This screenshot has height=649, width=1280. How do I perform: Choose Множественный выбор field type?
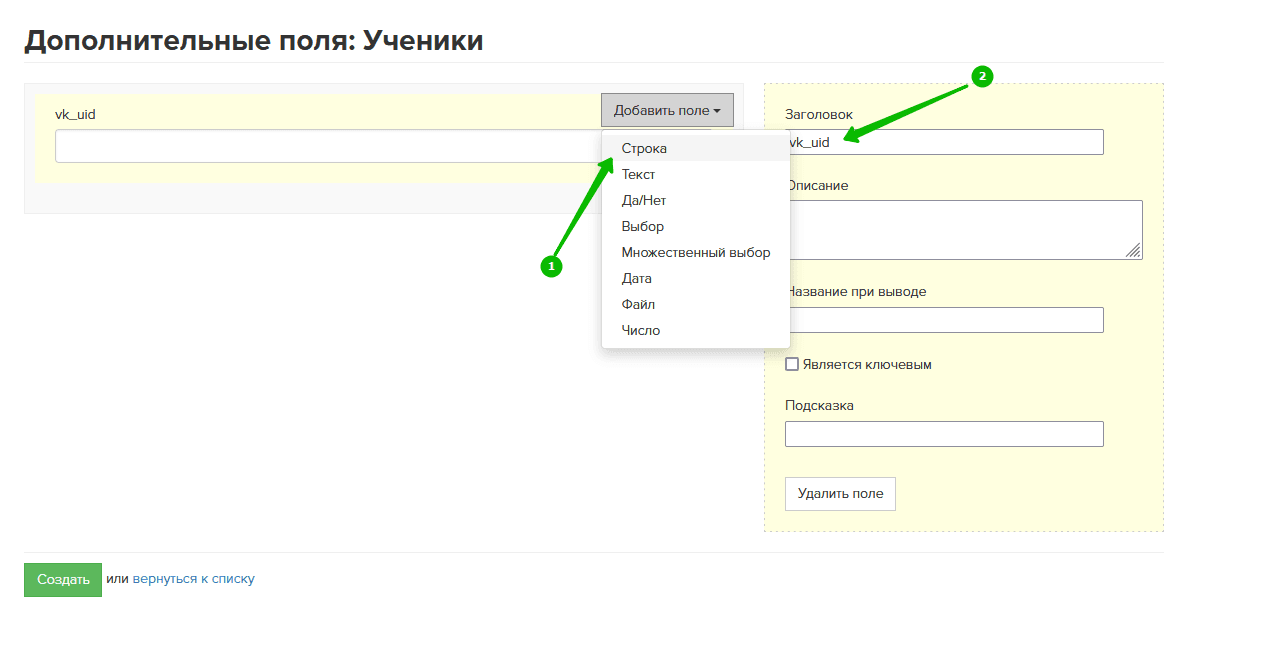[x=695, y=252]
